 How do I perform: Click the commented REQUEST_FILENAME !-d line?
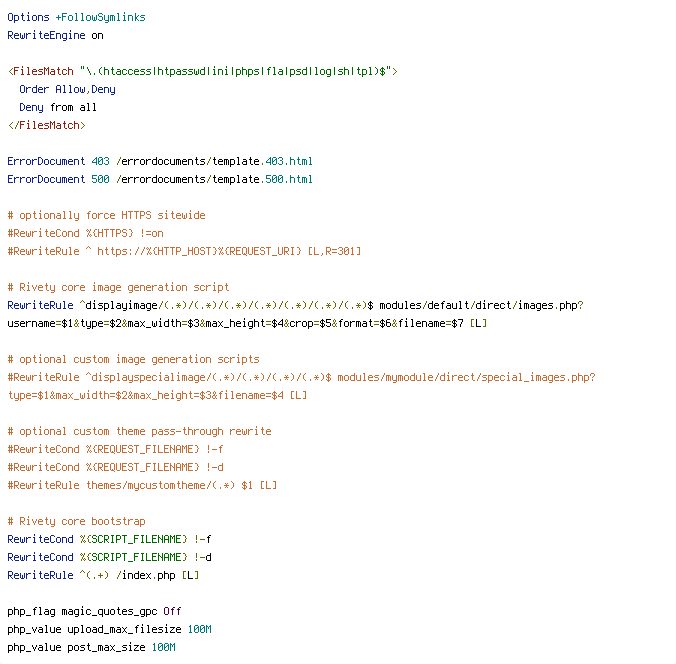click(115, 467)
